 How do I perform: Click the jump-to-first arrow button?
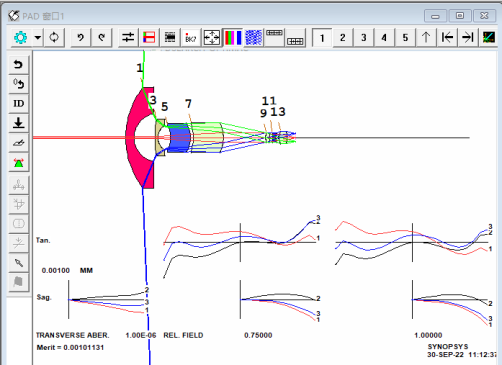click(x=447, y=37)
